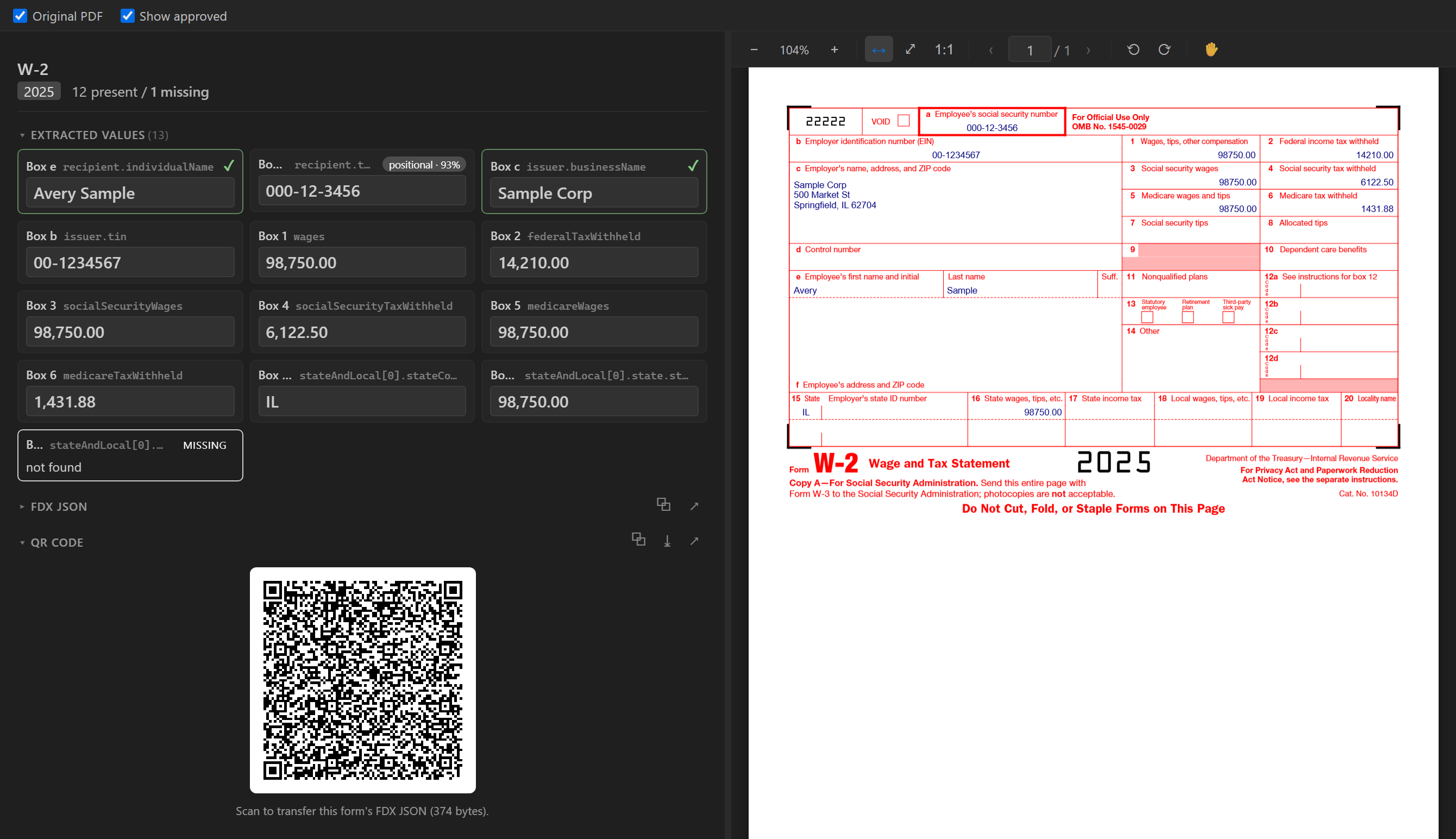
Task: Edit Box c Sample Corp field
Action: point(594,193)
